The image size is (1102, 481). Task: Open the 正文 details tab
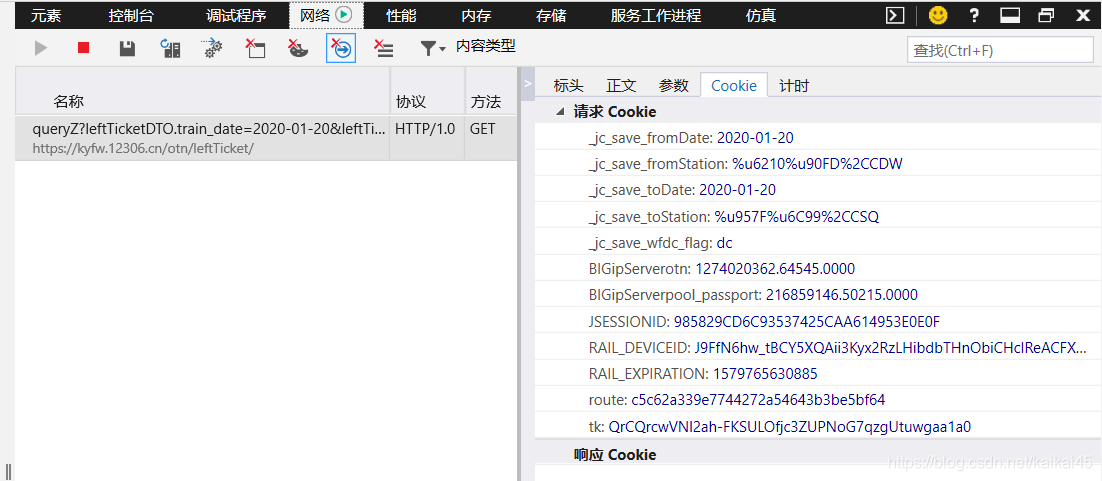point(621,86)
